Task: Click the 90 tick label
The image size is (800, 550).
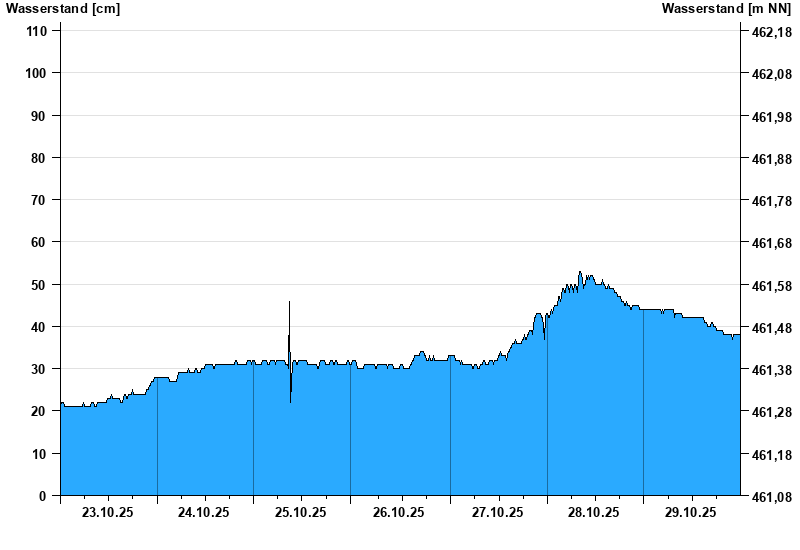Action: click(39, 116)
